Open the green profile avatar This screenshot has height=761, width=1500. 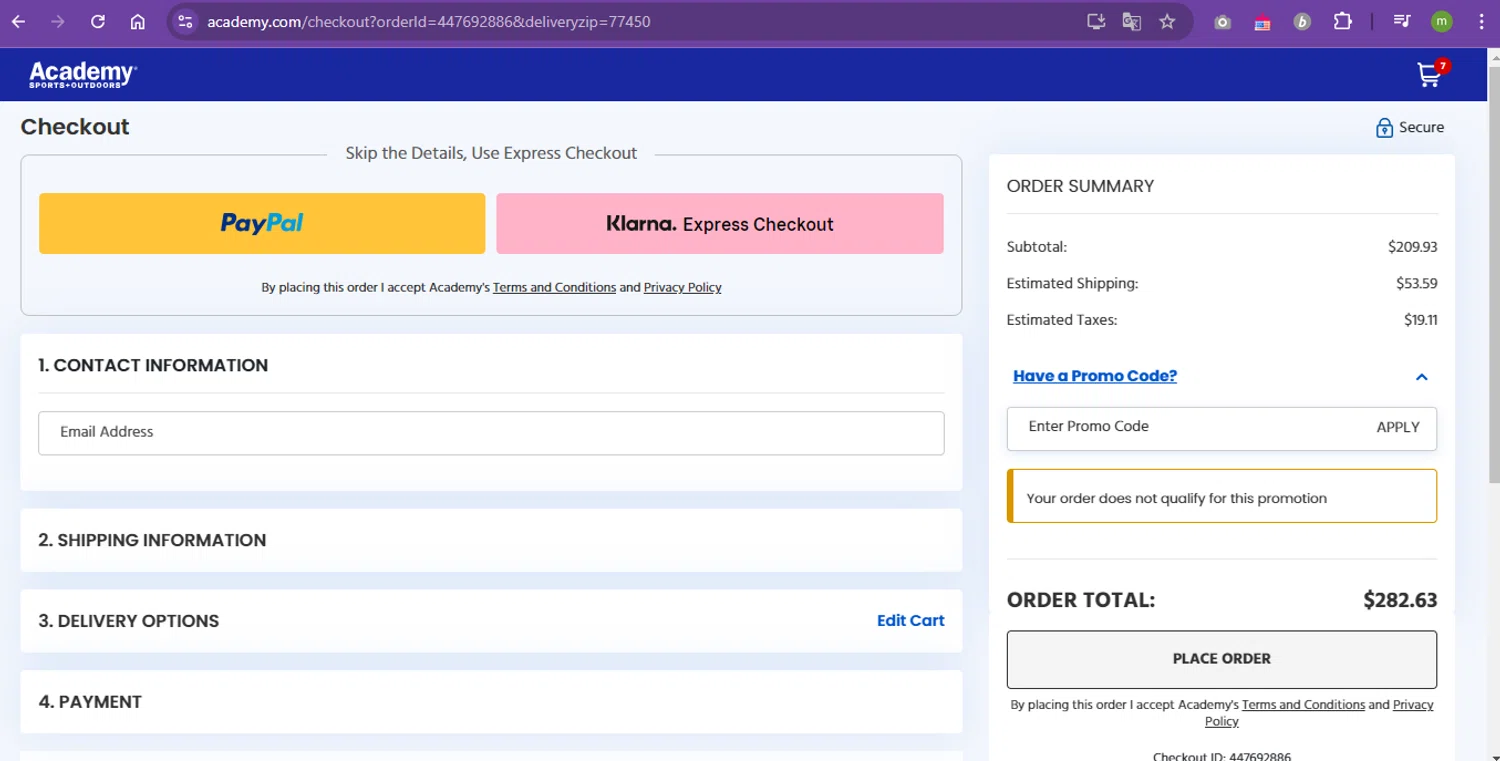[1441, 21]
